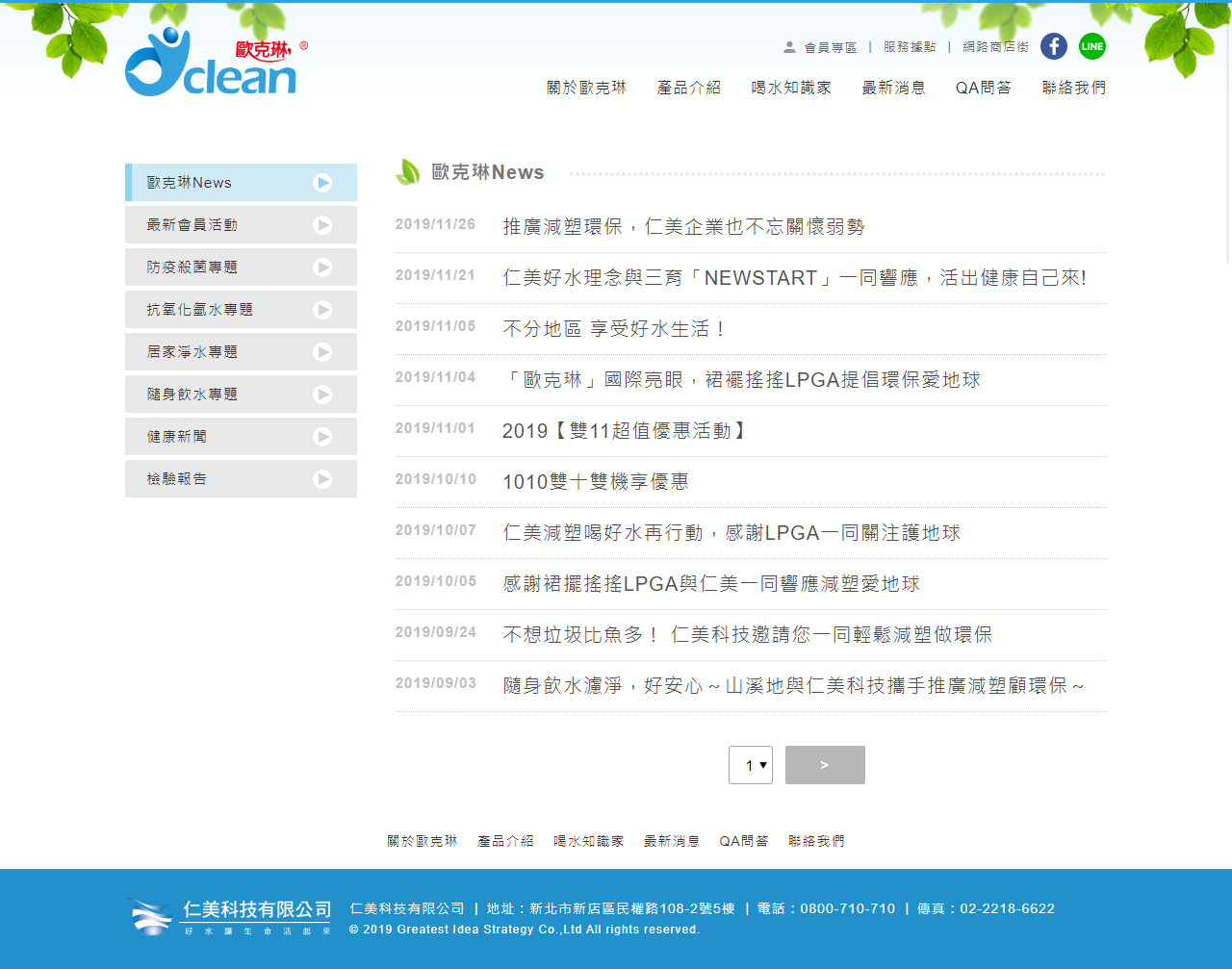Image resolution: width=1232 pixels, height=969 pixels.
Task: Click the 仁美科技有限公司 footer logo
Action: click(x=229, y=917)
